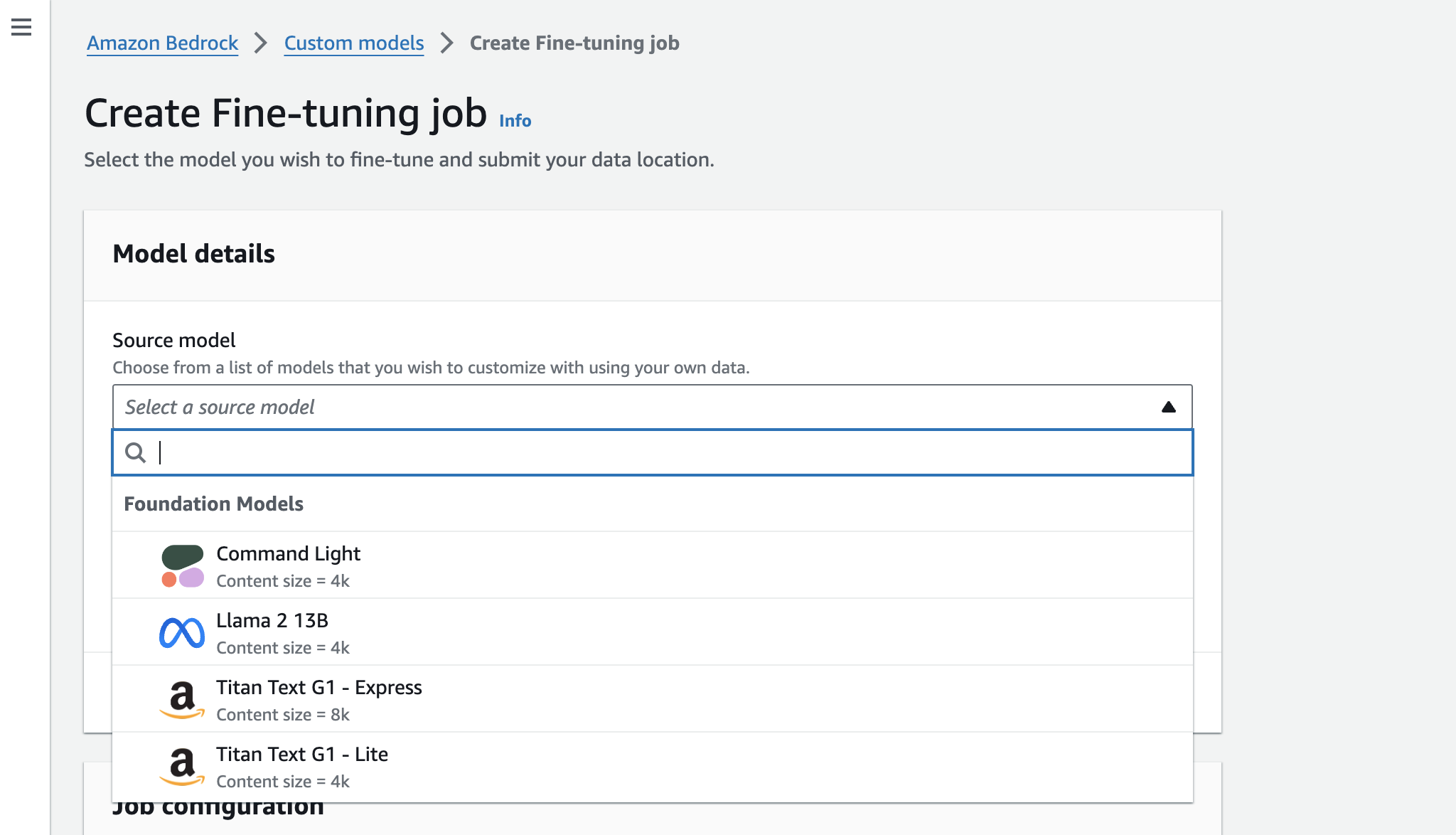
Task: Click the Amazon logo beside Titan Express
Action: (x=182, y=700)
